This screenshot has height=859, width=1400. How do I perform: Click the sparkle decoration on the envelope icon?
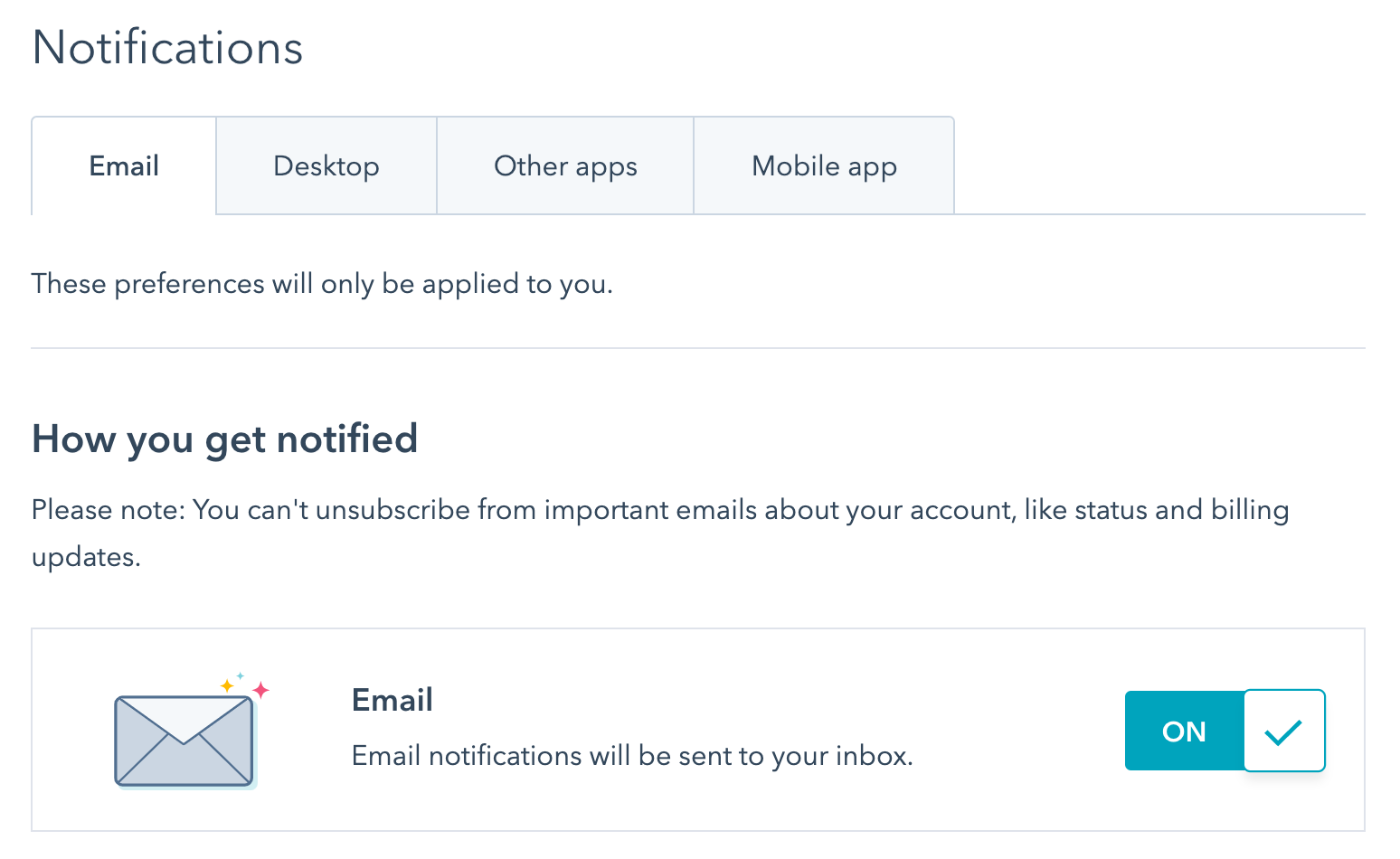tap(240, 687)
